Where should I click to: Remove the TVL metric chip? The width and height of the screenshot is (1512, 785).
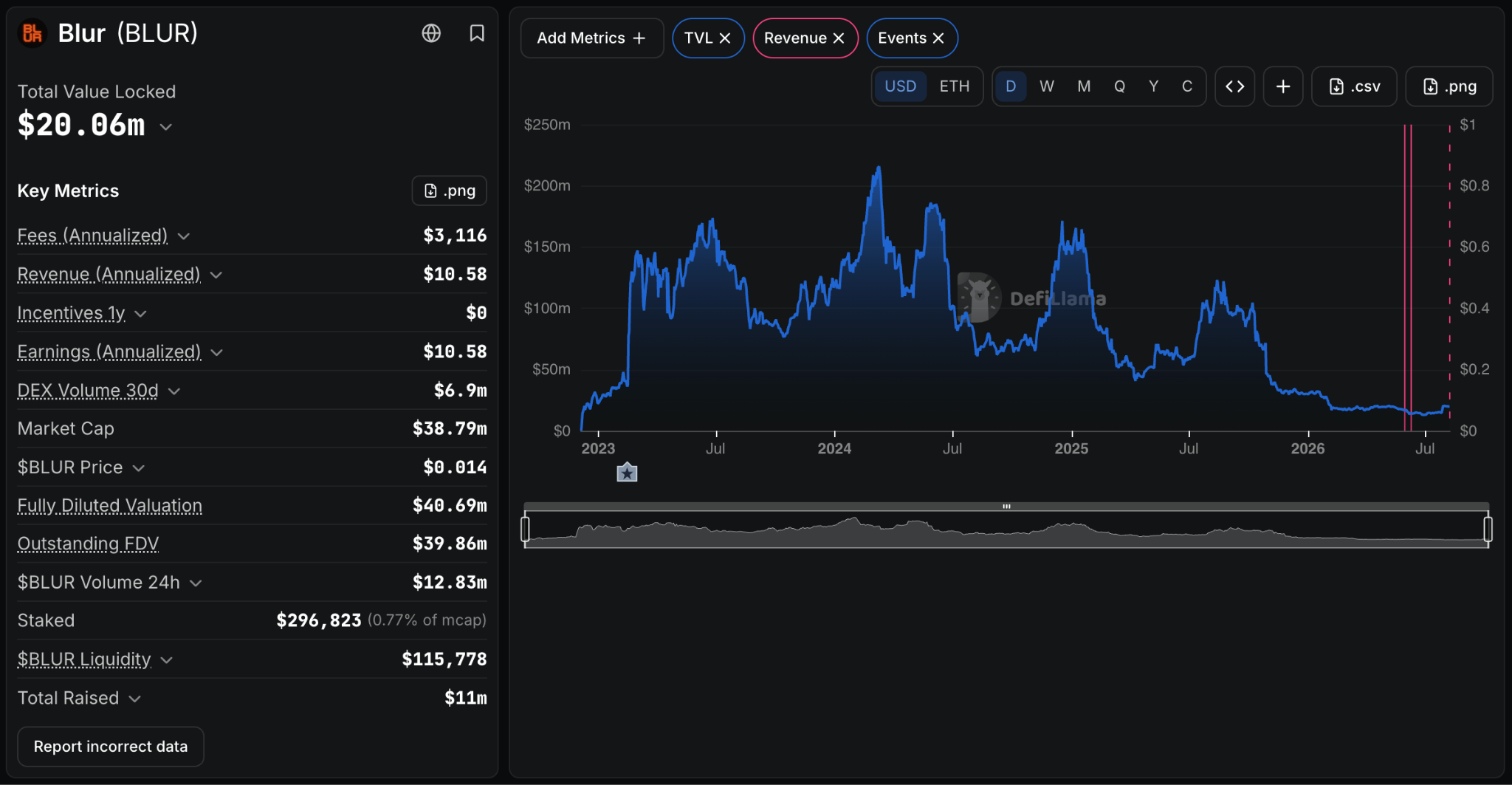pyautogui.click(x=725, y=38)
